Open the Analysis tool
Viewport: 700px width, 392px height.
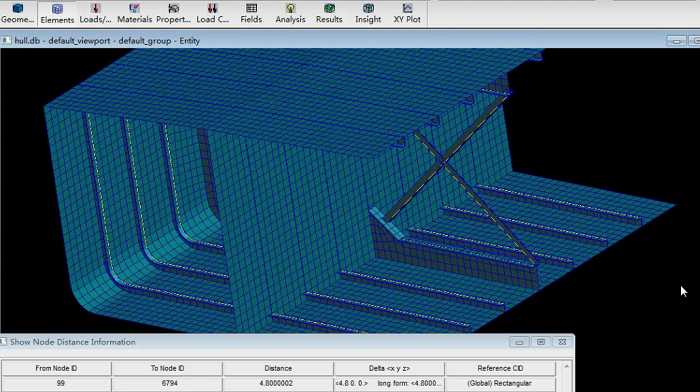click(290, 13)
